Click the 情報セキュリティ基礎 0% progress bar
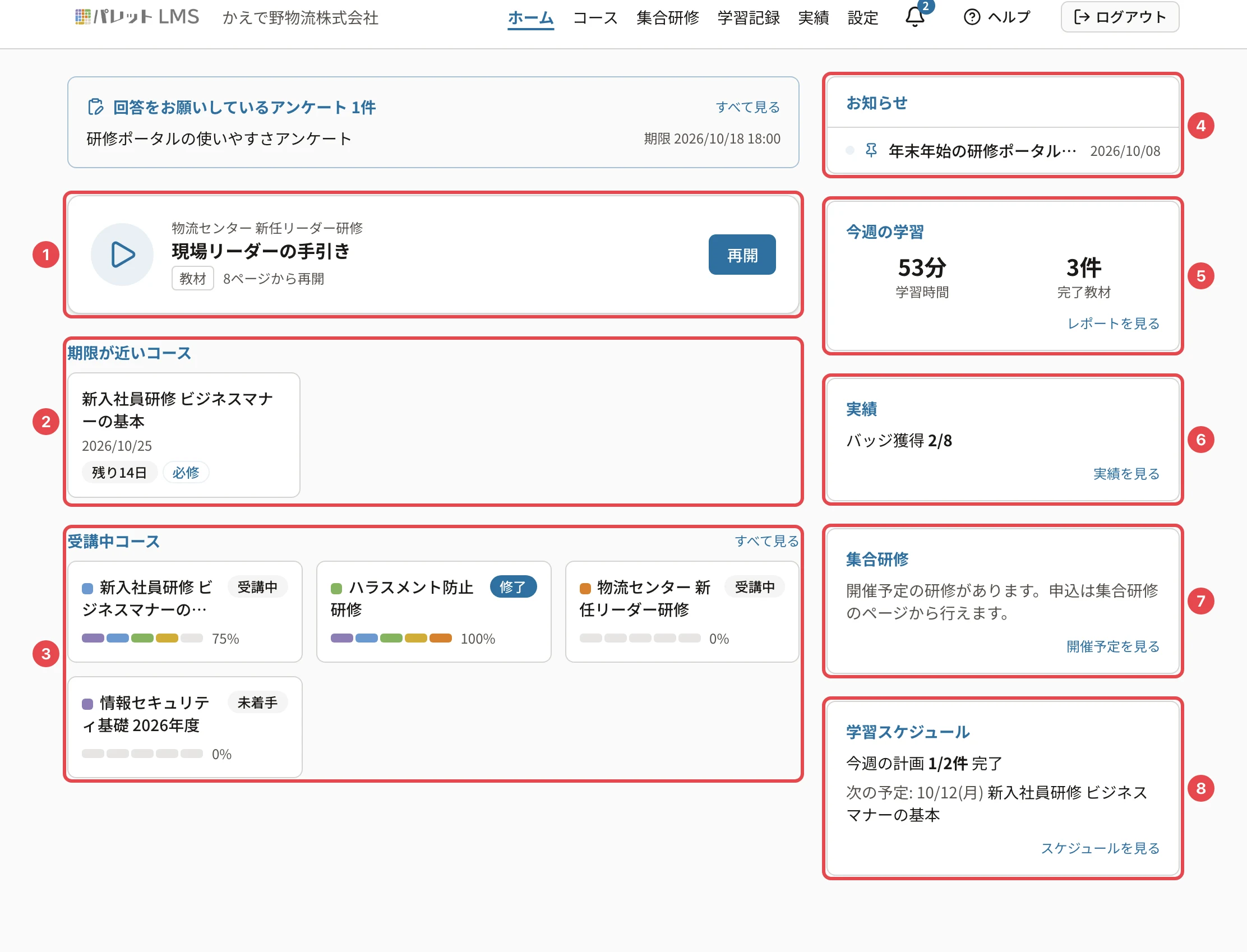 pyautogui.click(x=142, y=754)
